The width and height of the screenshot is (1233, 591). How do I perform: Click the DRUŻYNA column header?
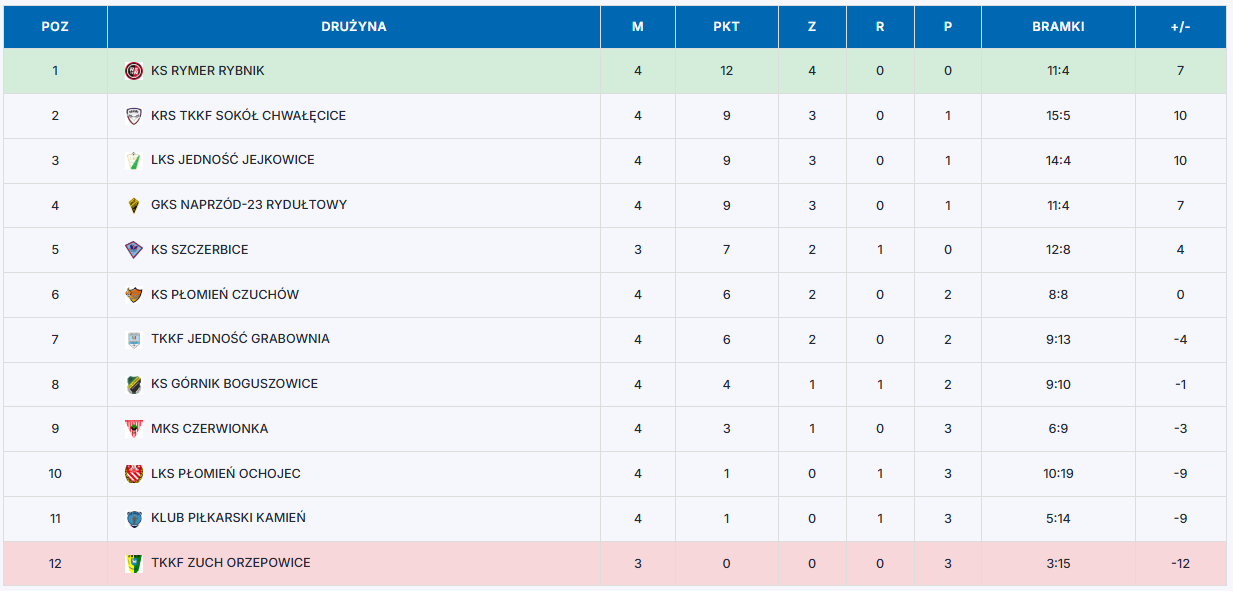[x=354, y=27]
